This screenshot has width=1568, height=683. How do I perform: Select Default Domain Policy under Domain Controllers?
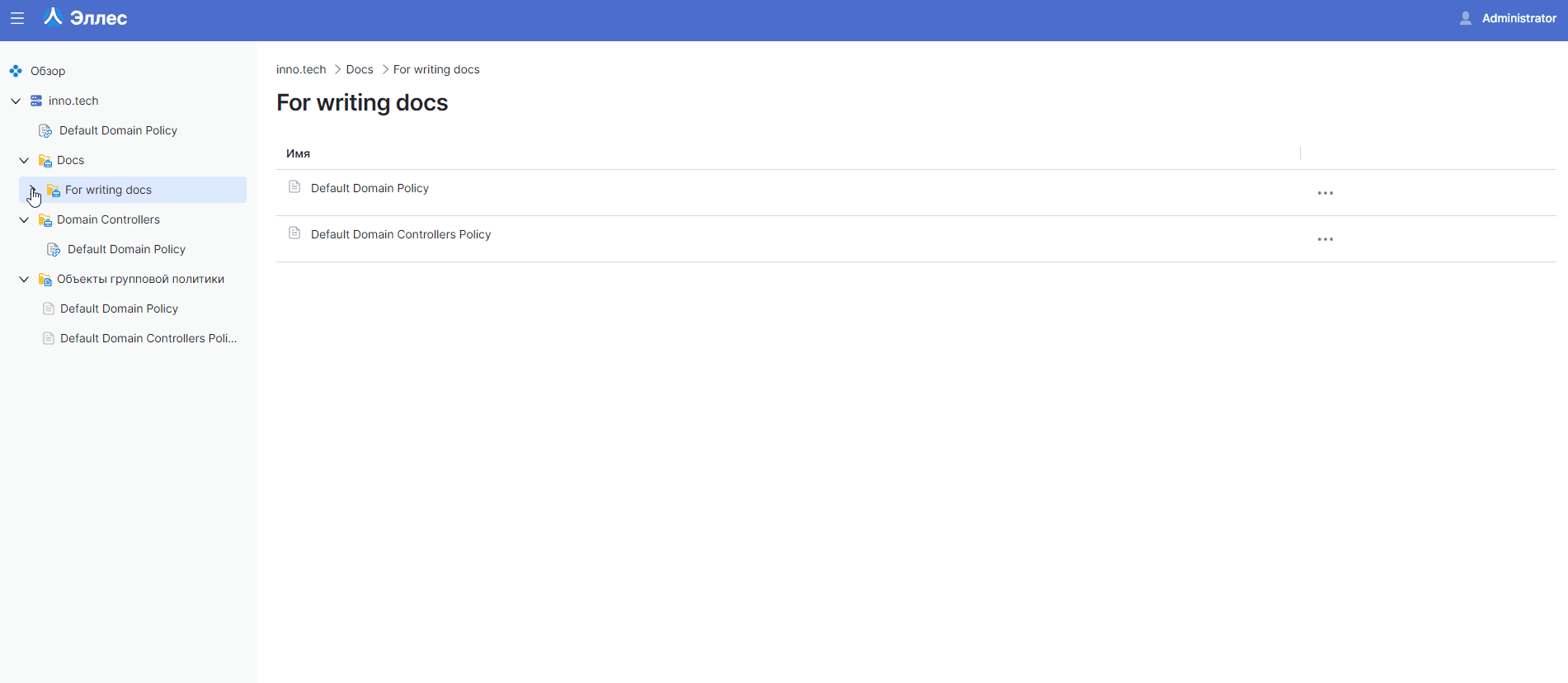[126, 249]
